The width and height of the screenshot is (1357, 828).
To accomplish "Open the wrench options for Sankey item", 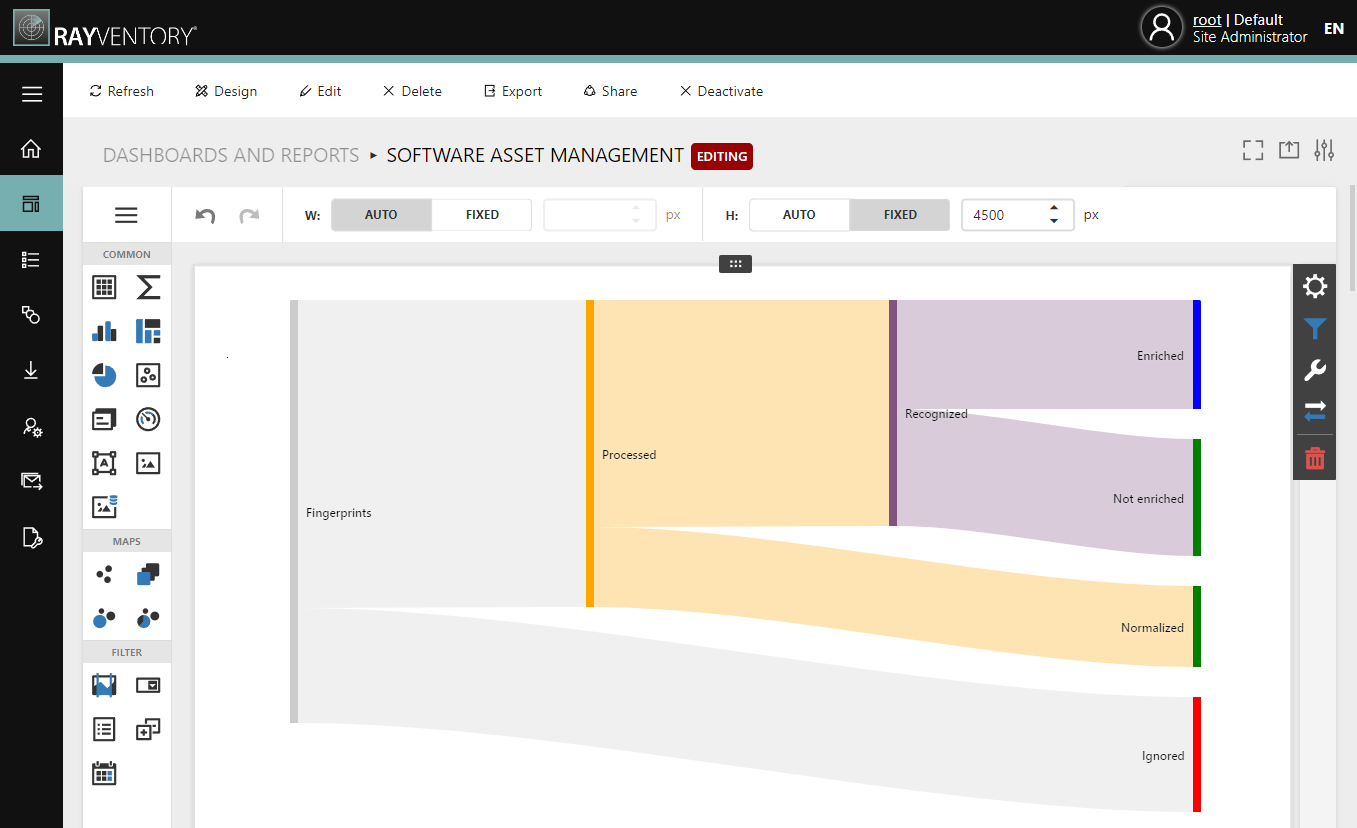I will (x=1314, y=371).
